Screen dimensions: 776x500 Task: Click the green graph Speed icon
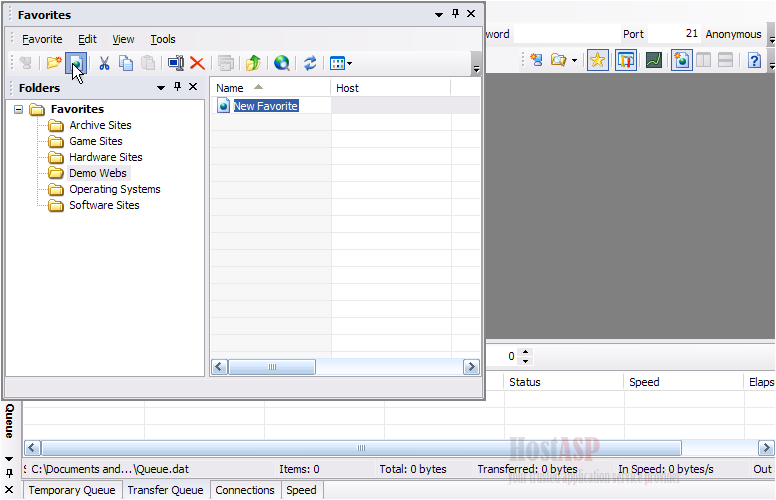click(x=654, y=60)
